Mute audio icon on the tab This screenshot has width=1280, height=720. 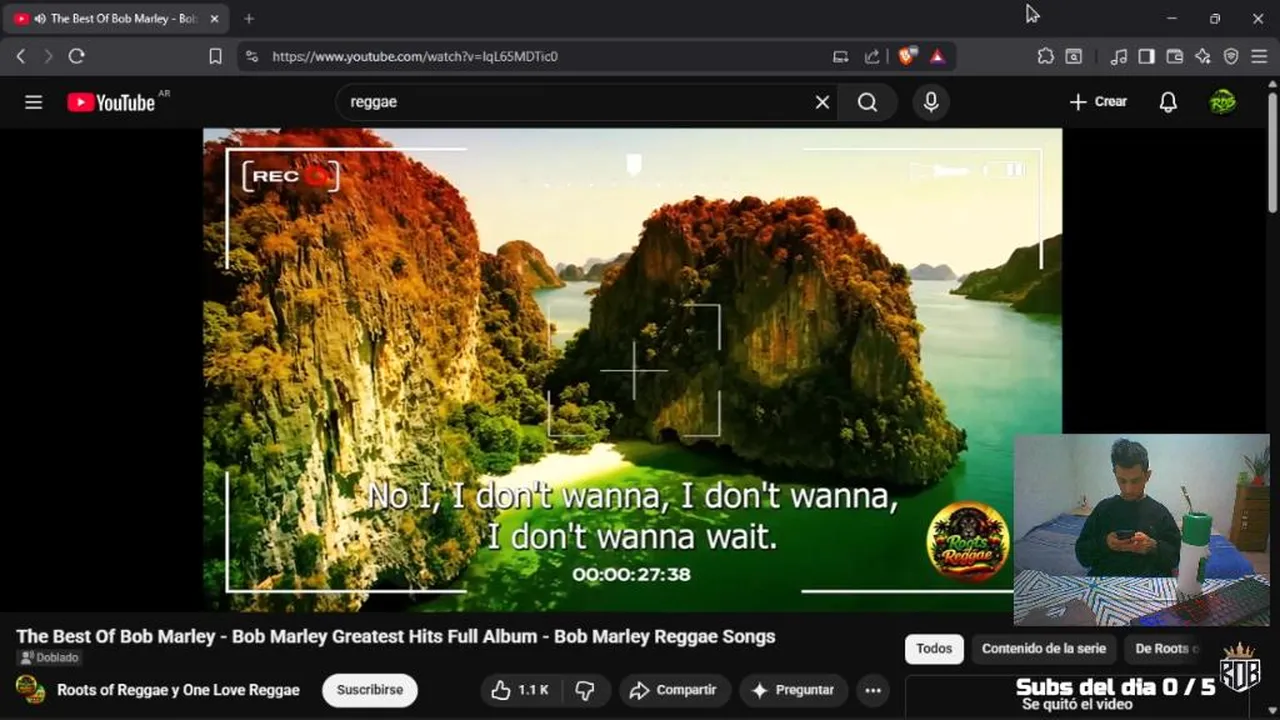(40, 18)
